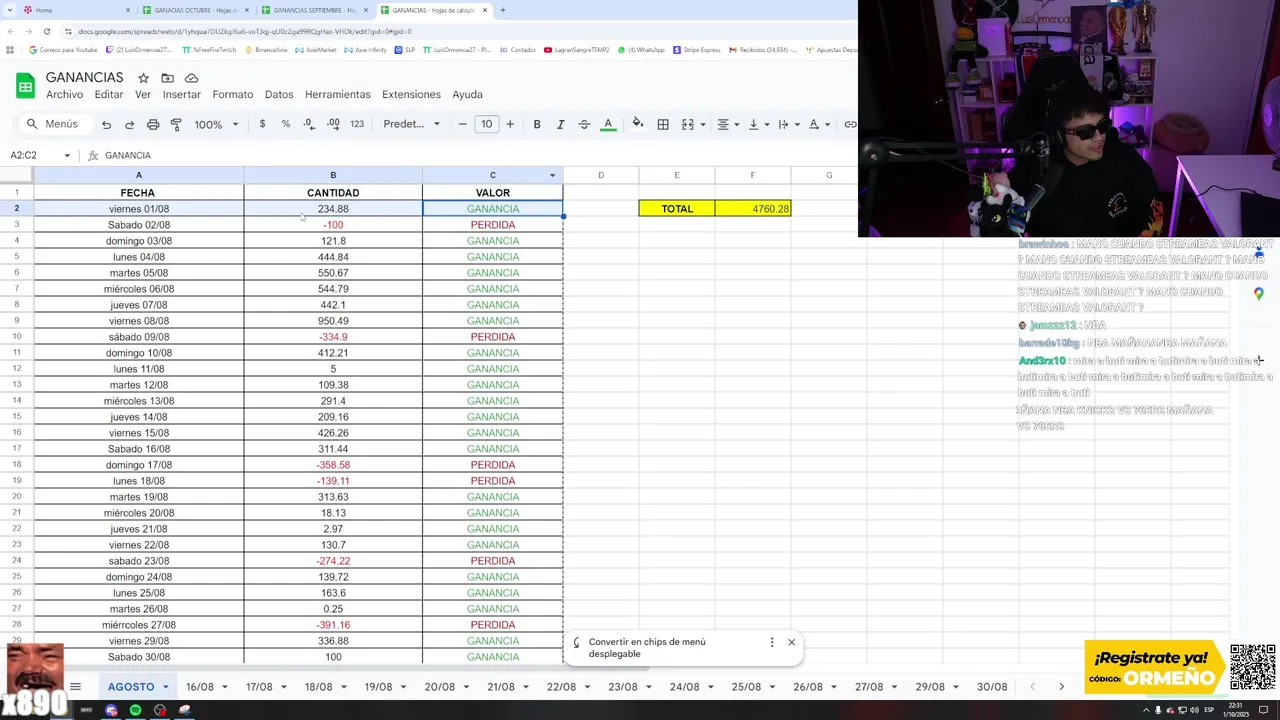The image size is (1280, 720).
Task: Switch to GANANCIAS SEPTIEMBRE browser tab
Action: pyautogui.click(x=313, y=10)
